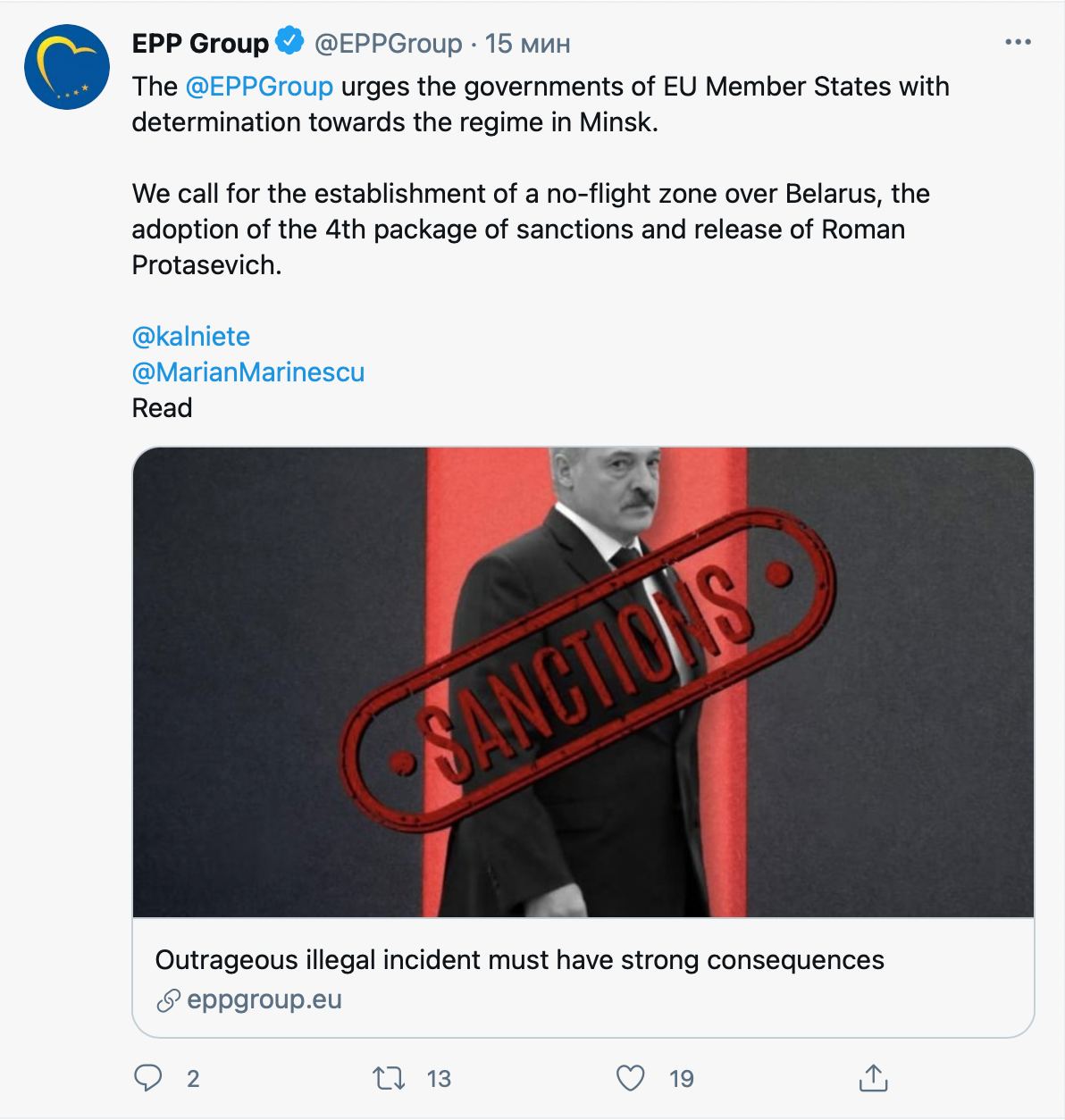This screenshot has height=1120, width=1065.
Task: Click the retweet count 13
Action: [439, 1079]
